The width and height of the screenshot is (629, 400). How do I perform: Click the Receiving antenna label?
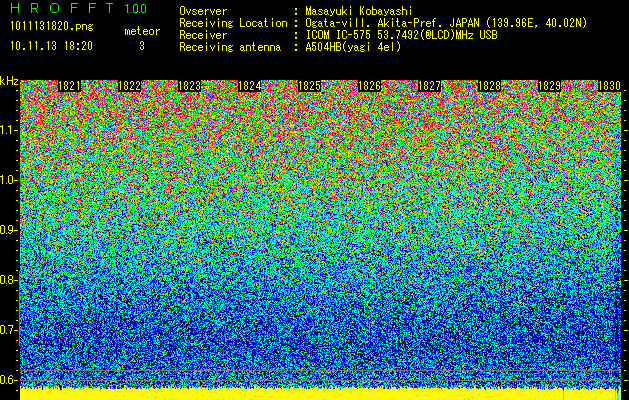pos(230,47)
